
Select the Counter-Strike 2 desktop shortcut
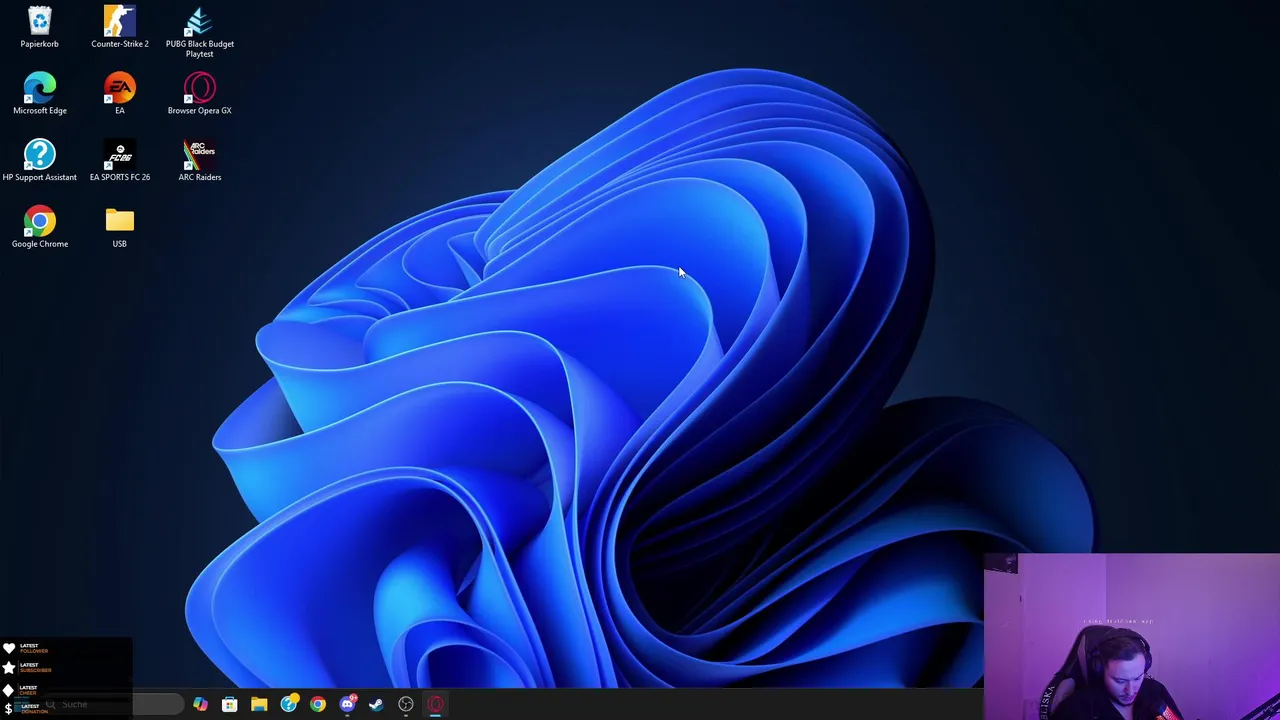[x=120, y=28]
